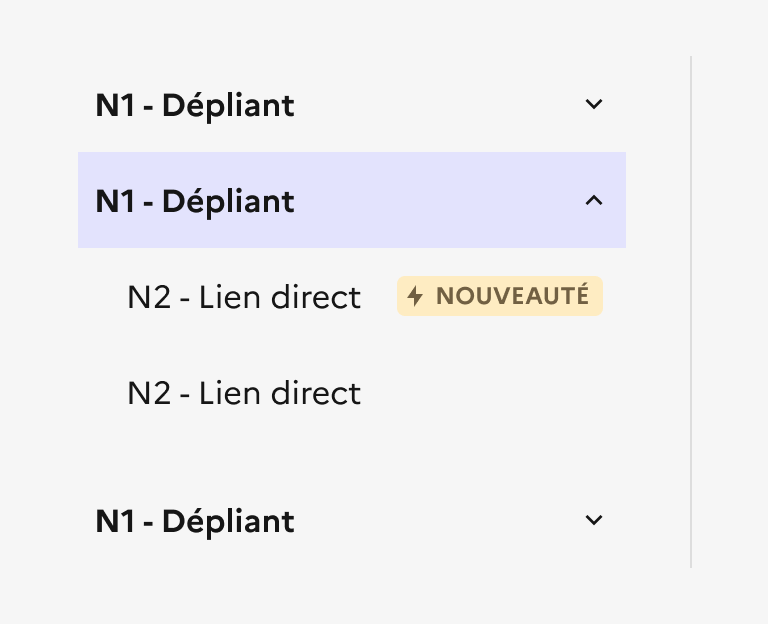Click the NOUVEAUTÉ badge text
The width and height of the screenshot is (768, 624).
pos(512,297)
